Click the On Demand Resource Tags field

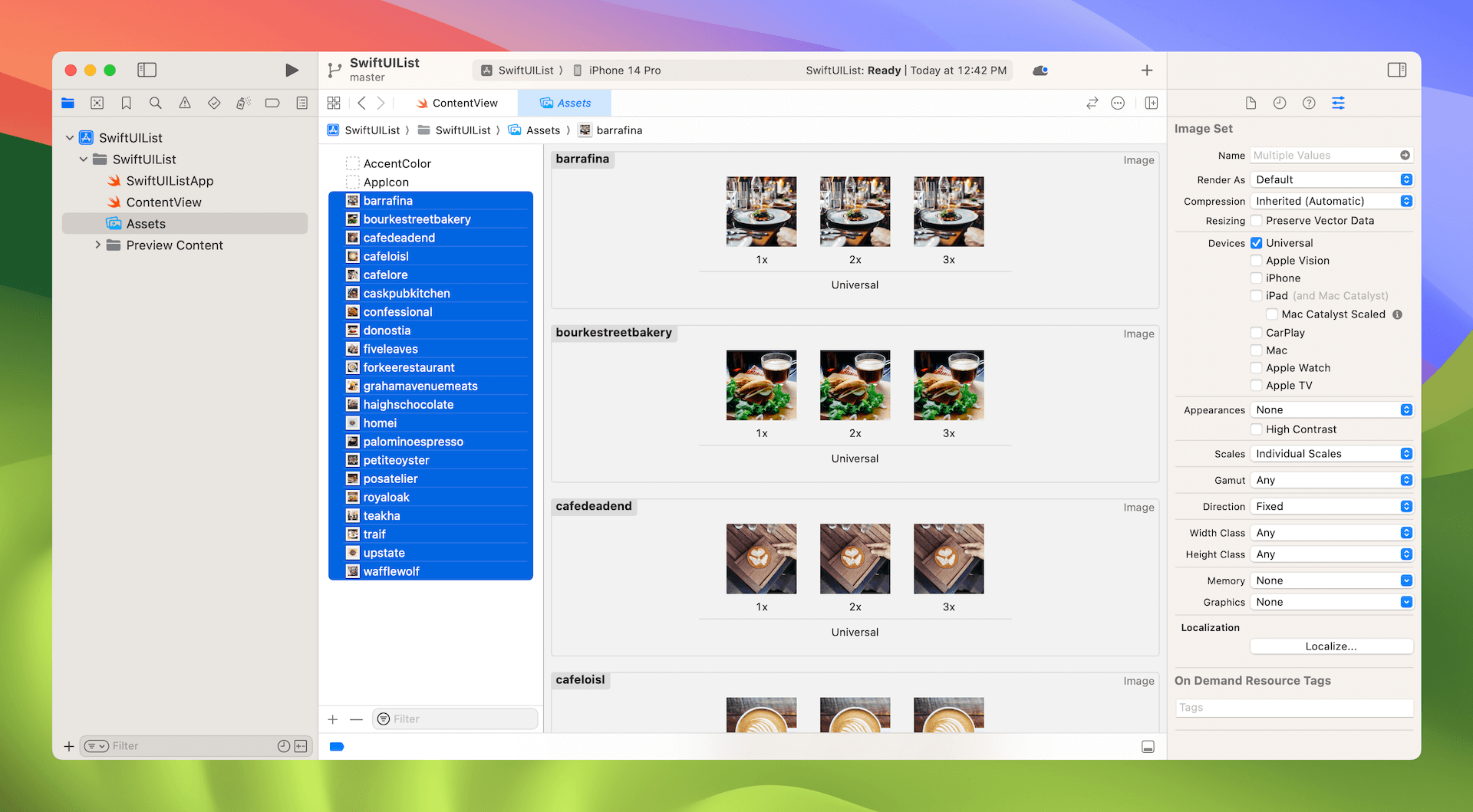1294,708
